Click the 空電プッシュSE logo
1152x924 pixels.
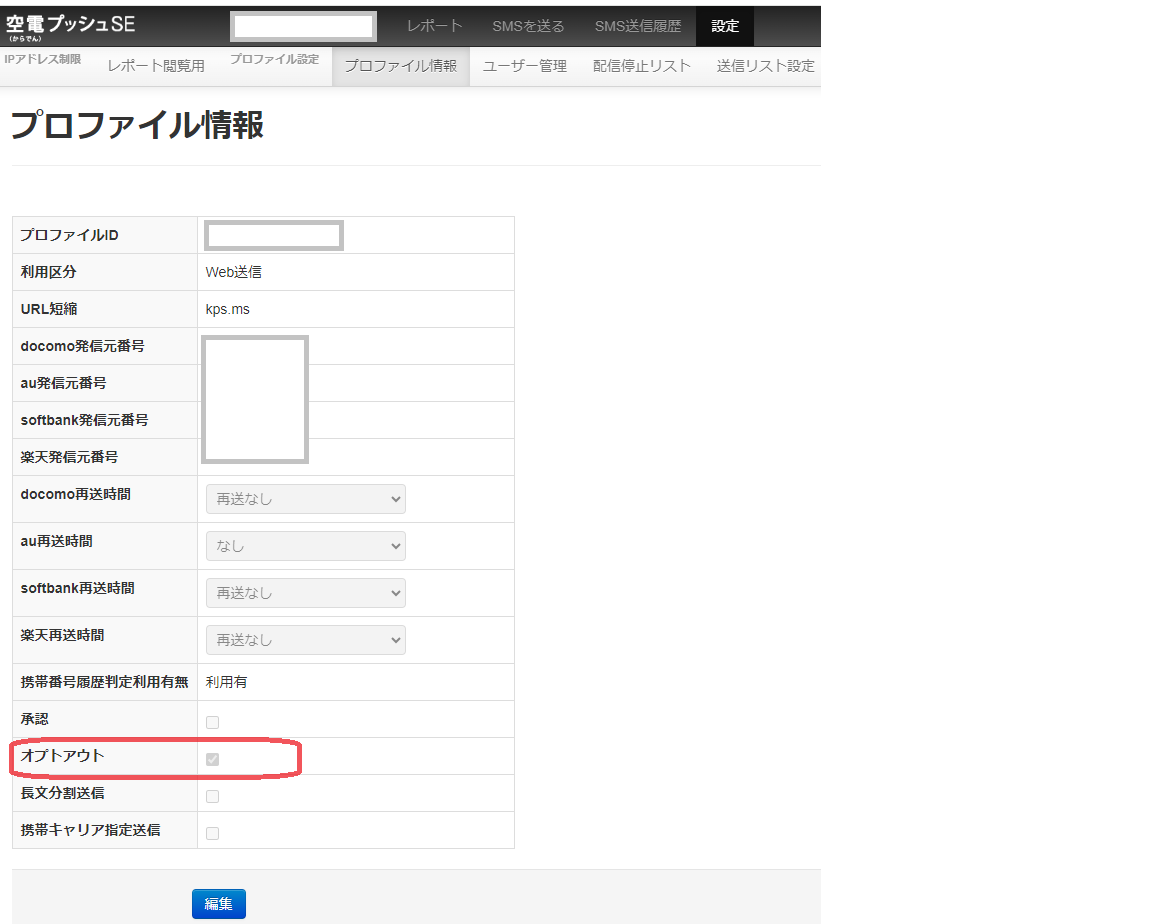(x=71, y=26)
